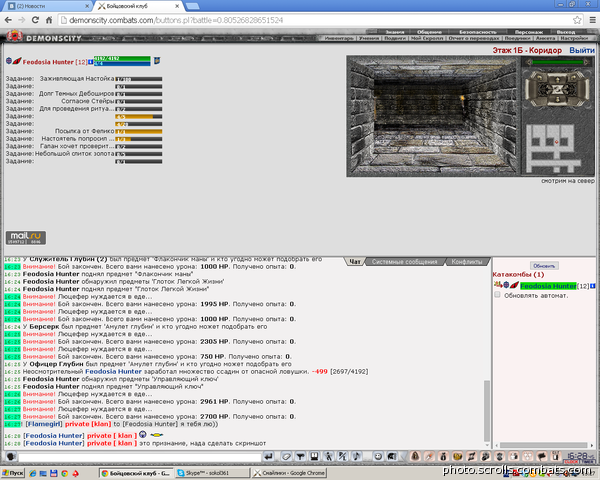Switch to the Skype taskbar window
Viewport: 600px width, 480px height.
(x=212, y=473)
